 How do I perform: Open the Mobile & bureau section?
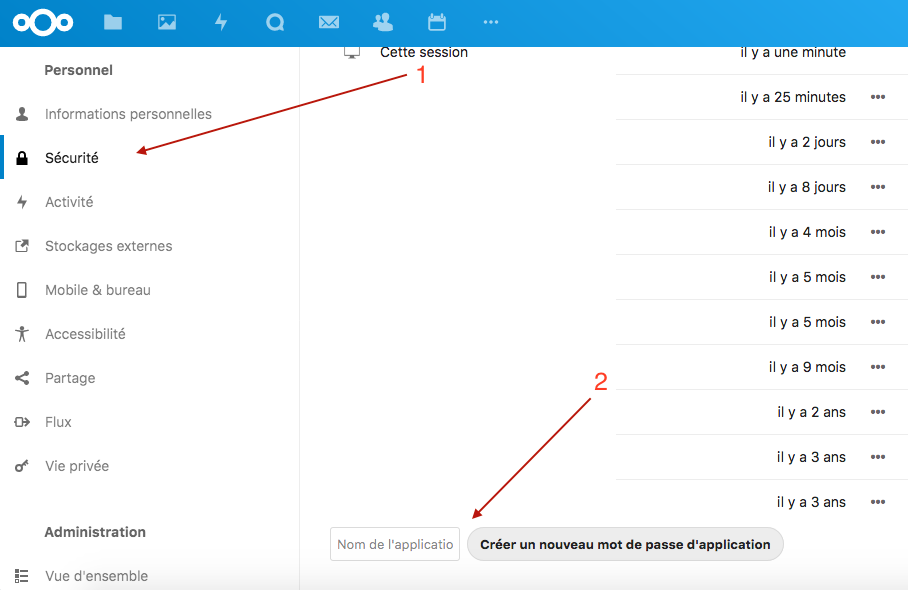(98, 289)
